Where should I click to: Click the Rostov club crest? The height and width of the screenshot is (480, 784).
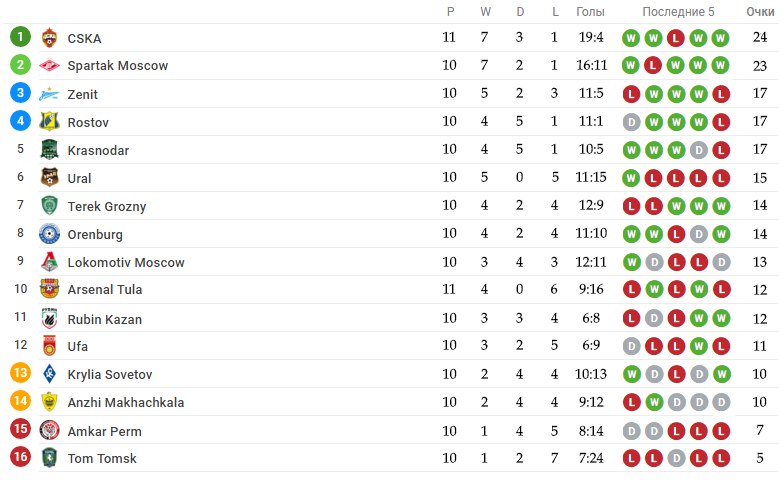tap(49, 122)
